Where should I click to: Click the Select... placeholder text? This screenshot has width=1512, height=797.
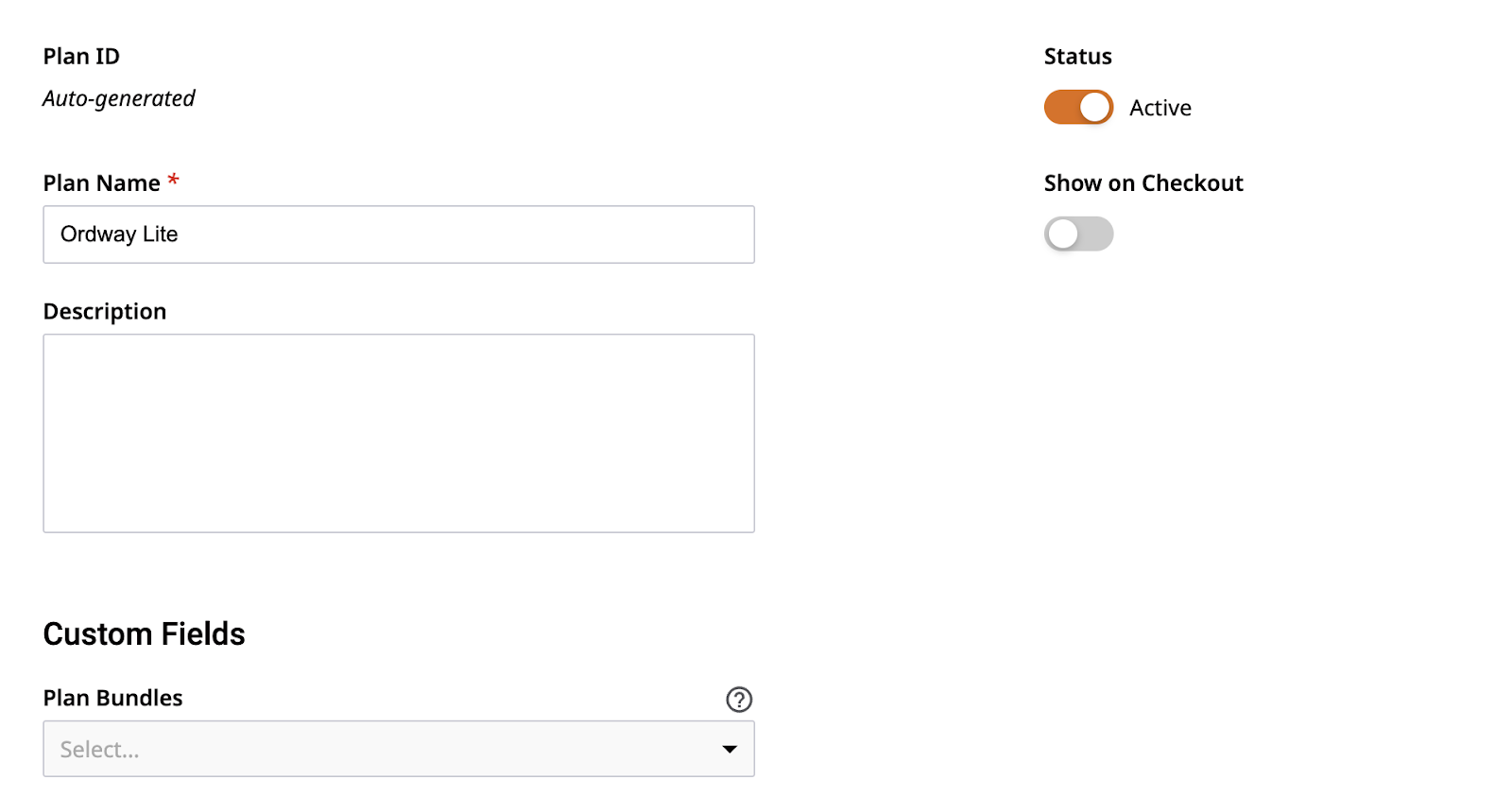(x=99, y=750)
